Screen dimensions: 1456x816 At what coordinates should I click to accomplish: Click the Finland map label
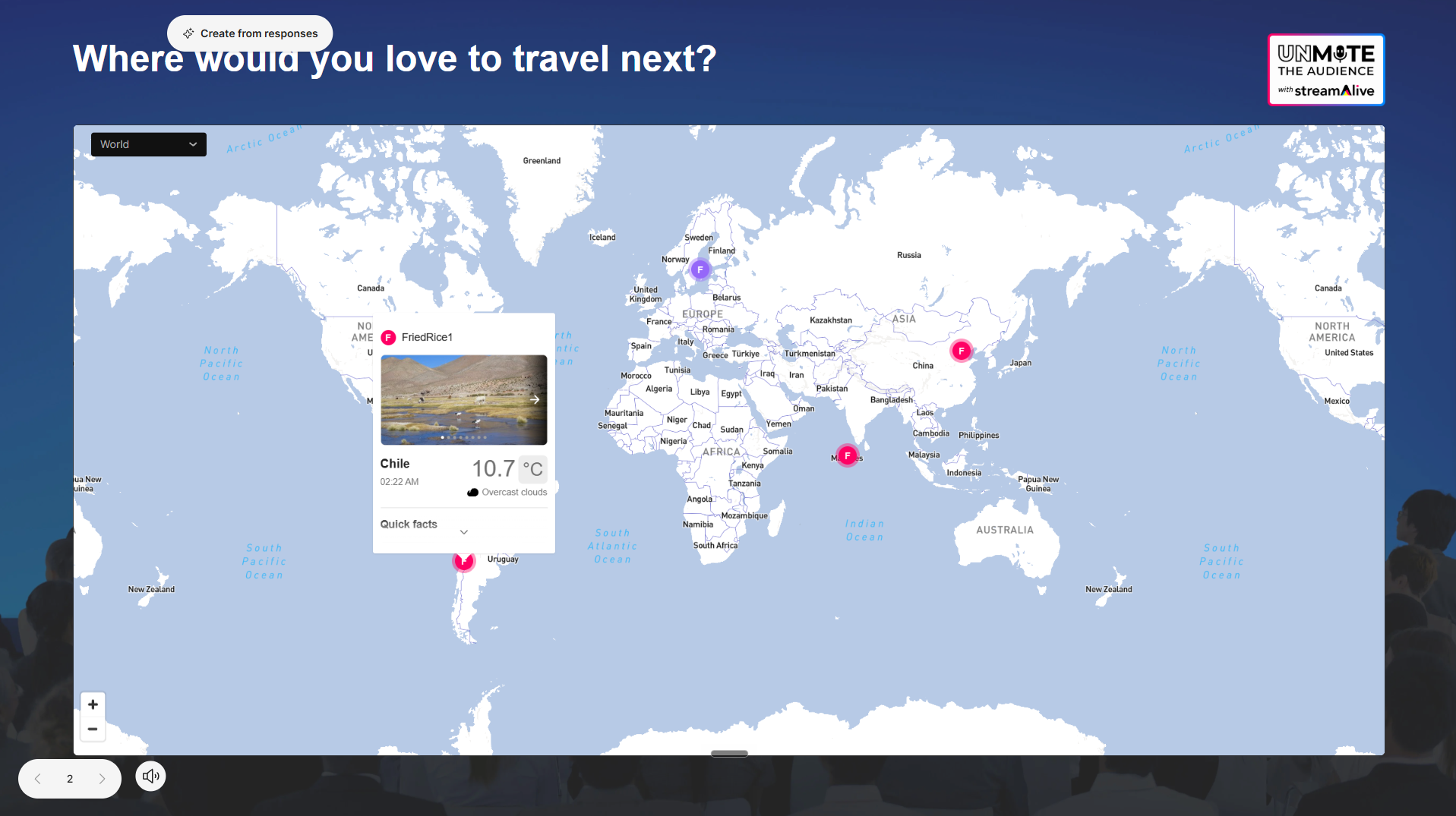click(722, 251)
